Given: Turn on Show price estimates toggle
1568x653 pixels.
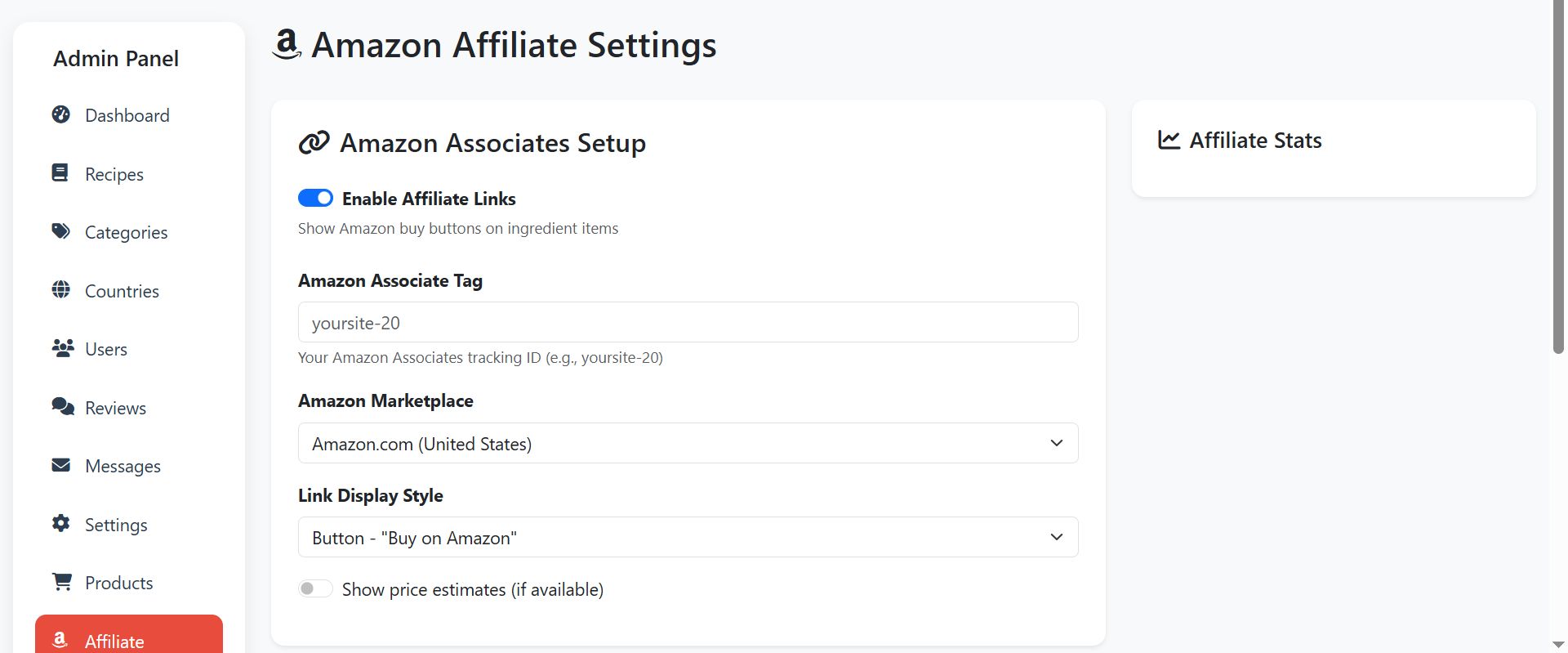Looking at the screenshot, I should (x=315, y=589).
